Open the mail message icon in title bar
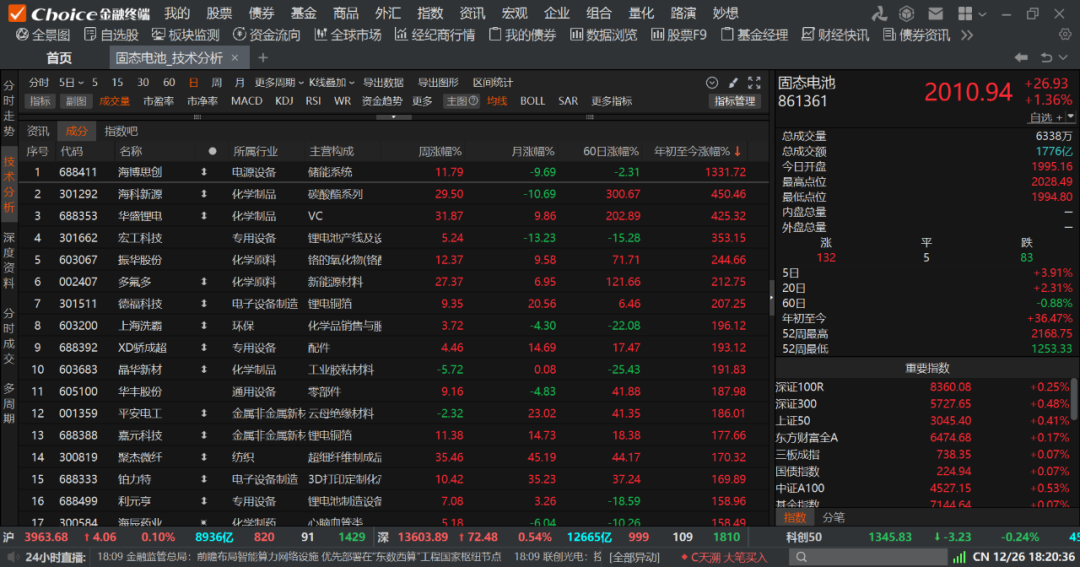1080x567 pixels. 934,13
